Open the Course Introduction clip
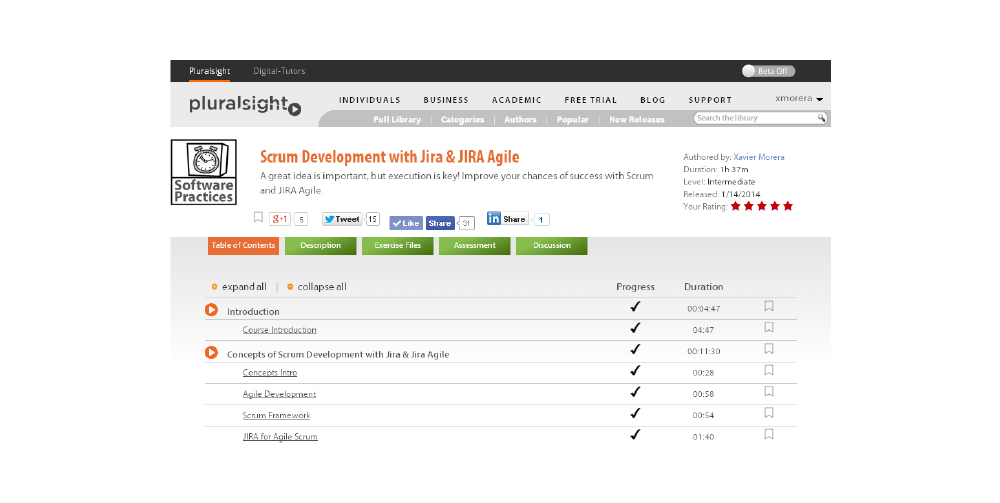The image size is (1000, 503). click(279, 330)
